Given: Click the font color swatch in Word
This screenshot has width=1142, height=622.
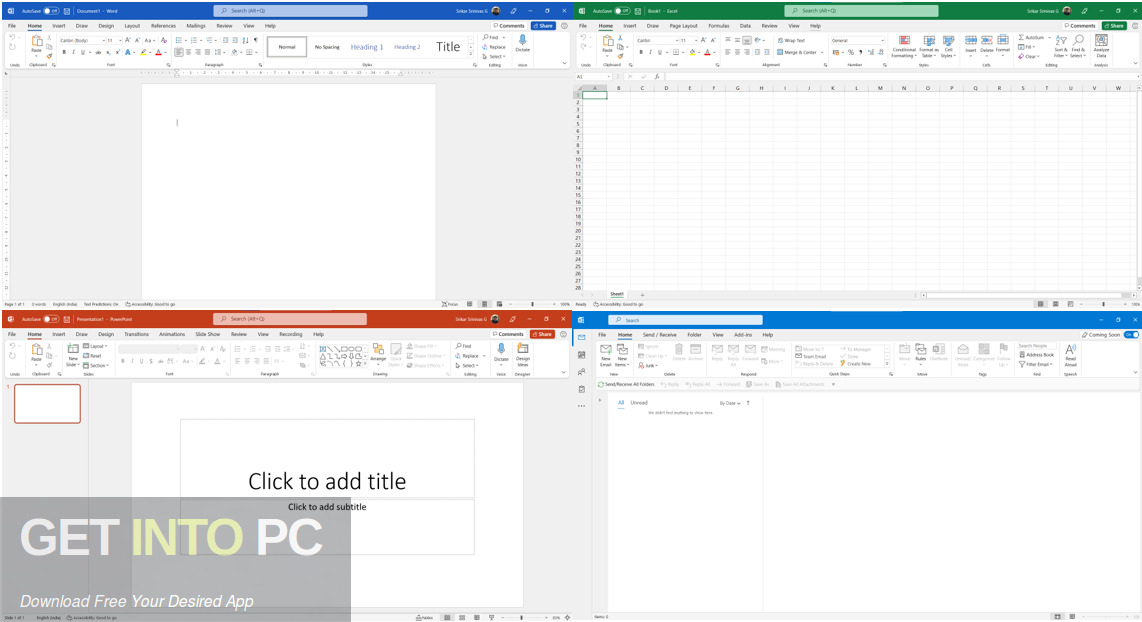Looking at the screenshot, I should pos(158,52).
